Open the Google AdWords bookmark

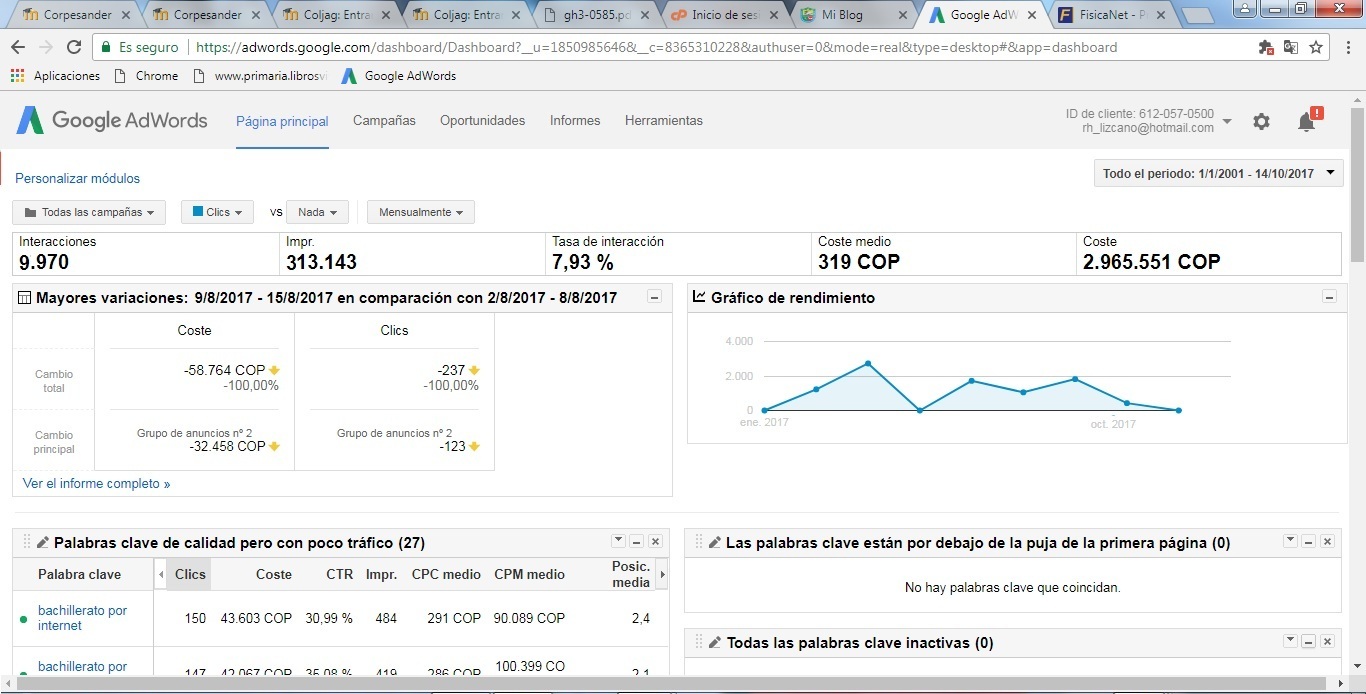click(398, 76)
